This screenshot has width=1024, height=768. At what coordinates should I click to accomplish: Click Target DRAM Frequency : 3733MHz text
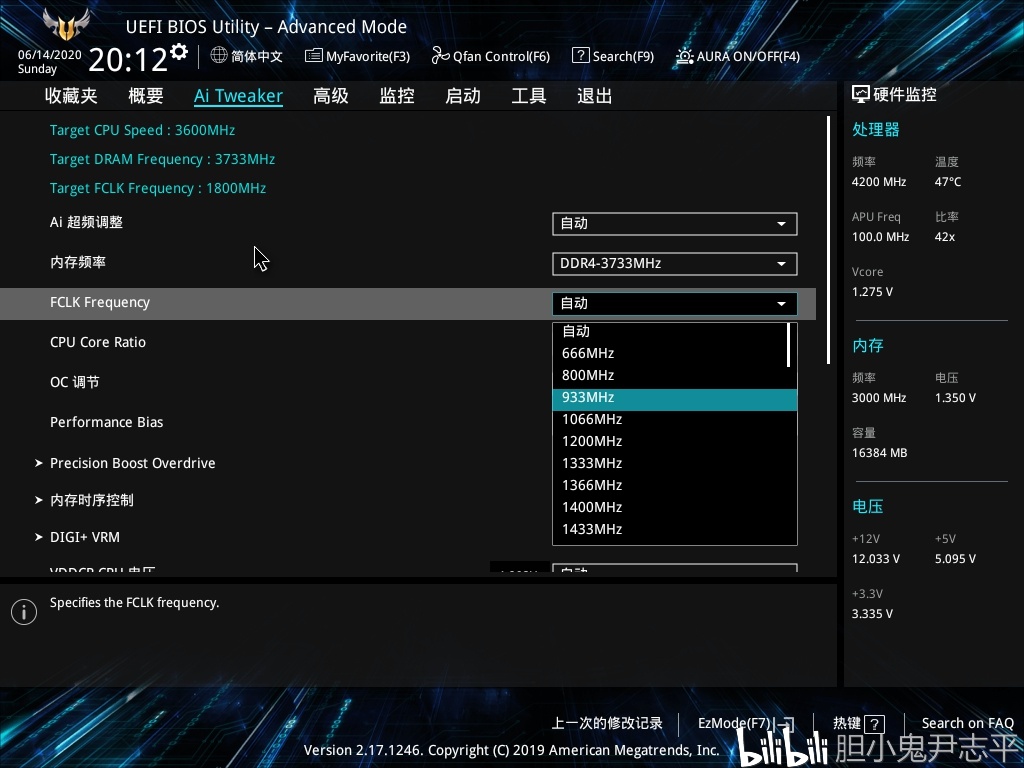pyautogui.click(x=162, y=159)
